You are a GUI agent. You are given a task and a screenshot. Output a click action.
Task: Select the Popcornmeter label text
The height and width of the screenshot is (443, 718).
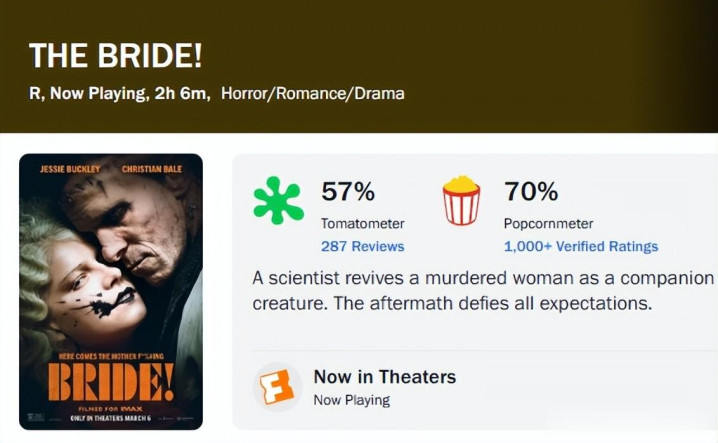tap(549, 223)
